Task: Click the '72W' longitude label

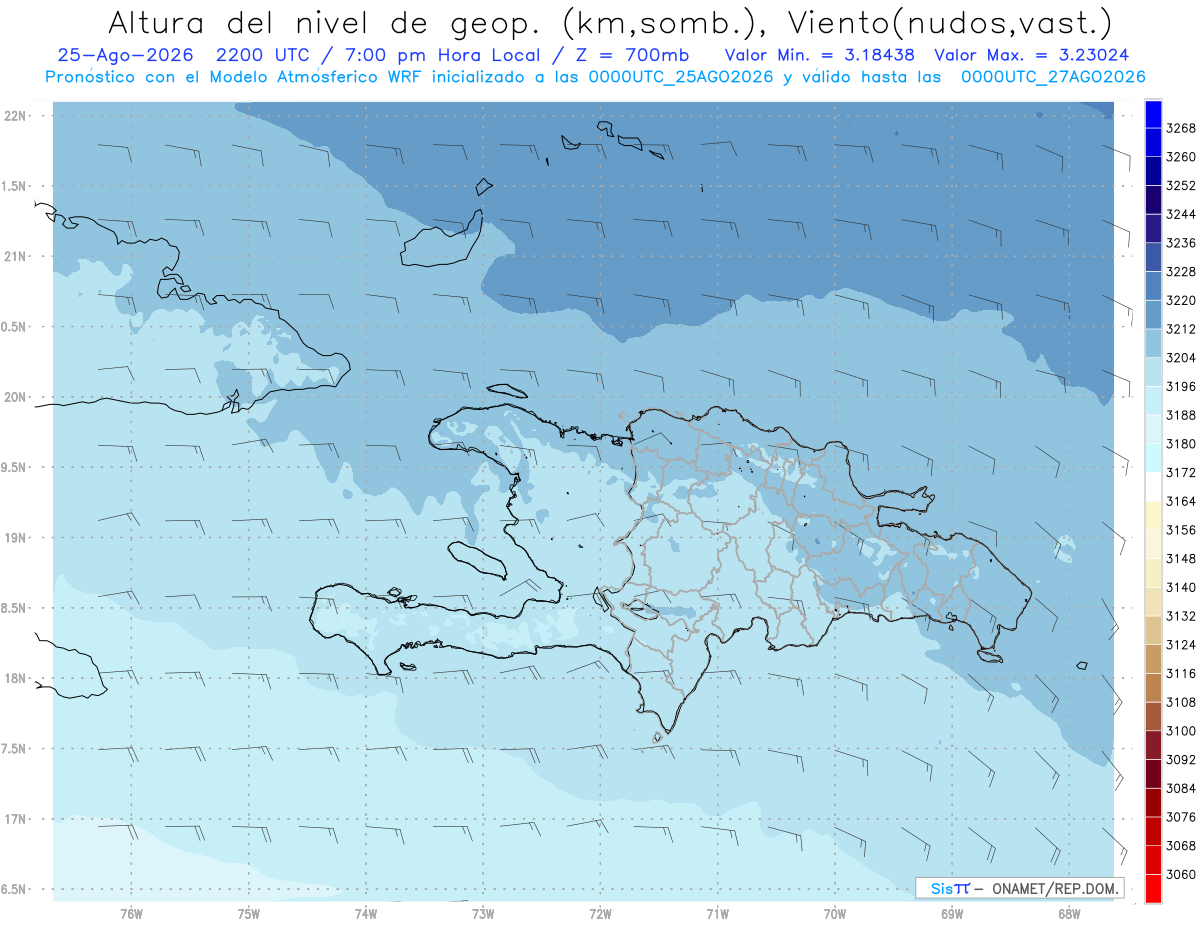Action: pyautogui.click(x=600, y=914)
